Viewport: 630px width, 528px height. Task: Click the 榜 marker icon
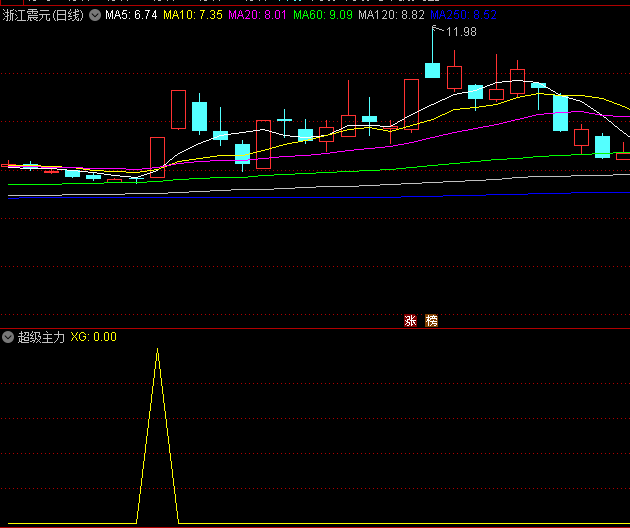tap(431, 321)
